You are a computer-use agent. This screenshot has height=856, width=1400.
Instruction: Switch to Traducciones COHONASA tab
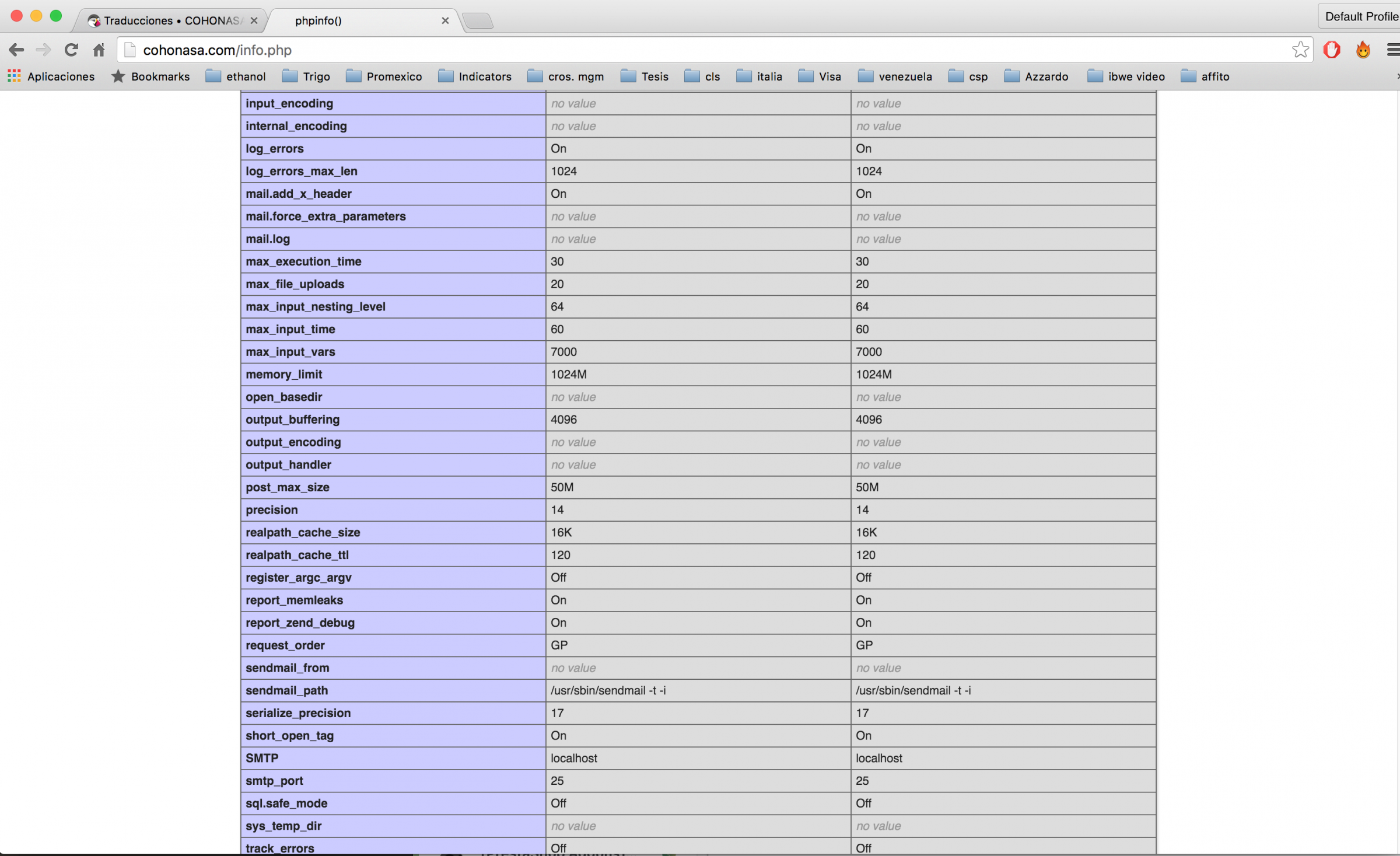(x=171, y=21)
